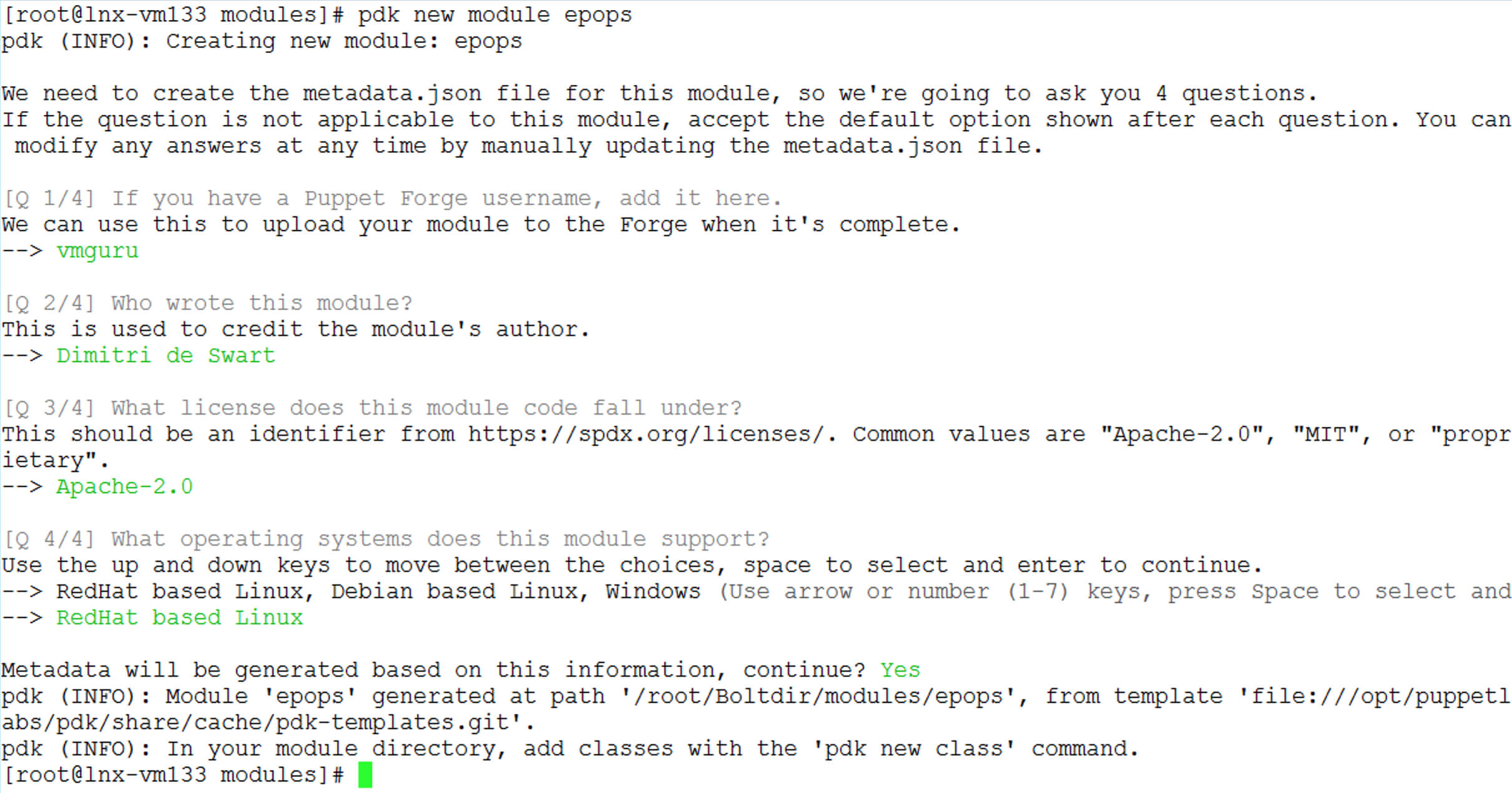Click the green "Apache-2.0" license answer

click(x=124, y=487)
